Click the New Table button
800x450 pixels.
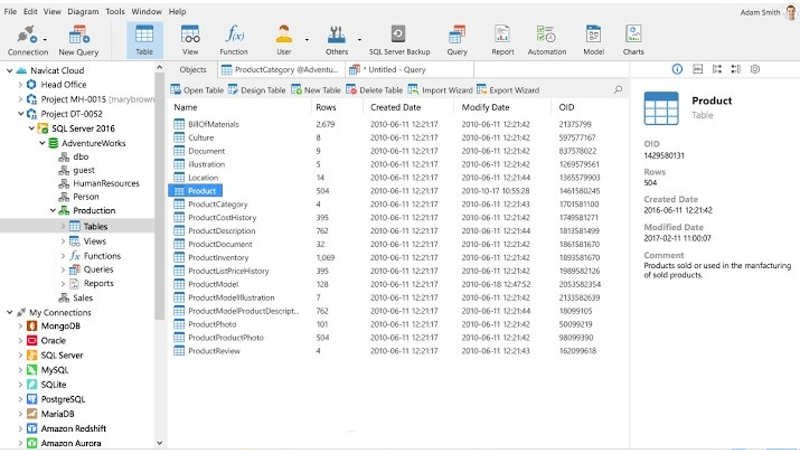coord(316,90)
